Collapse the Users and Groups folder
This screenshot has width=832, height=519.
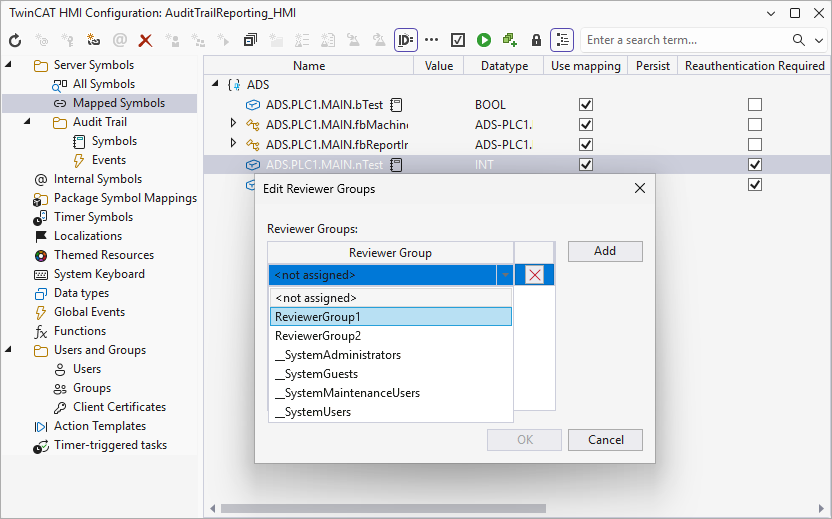8,350
